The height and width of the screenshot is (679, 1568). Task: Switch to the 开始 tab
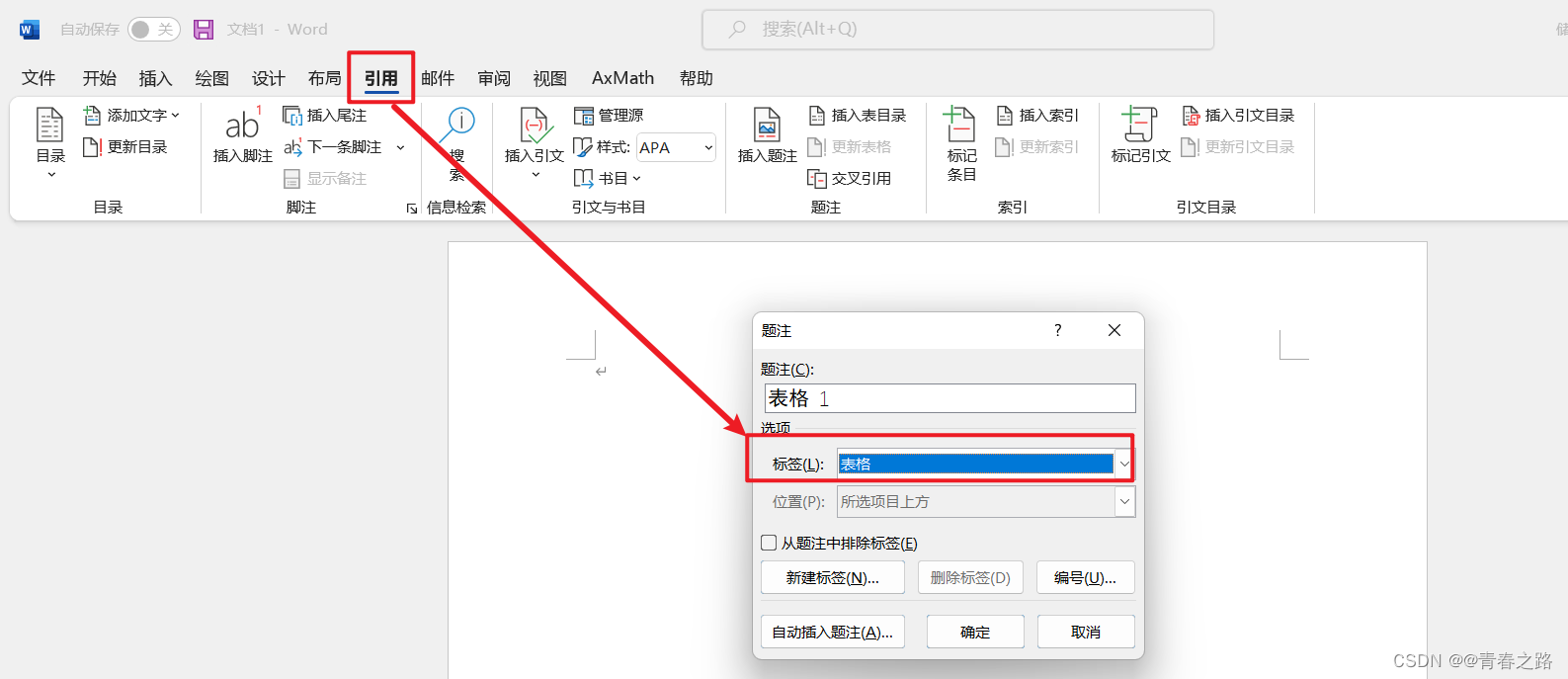[100, 78]
